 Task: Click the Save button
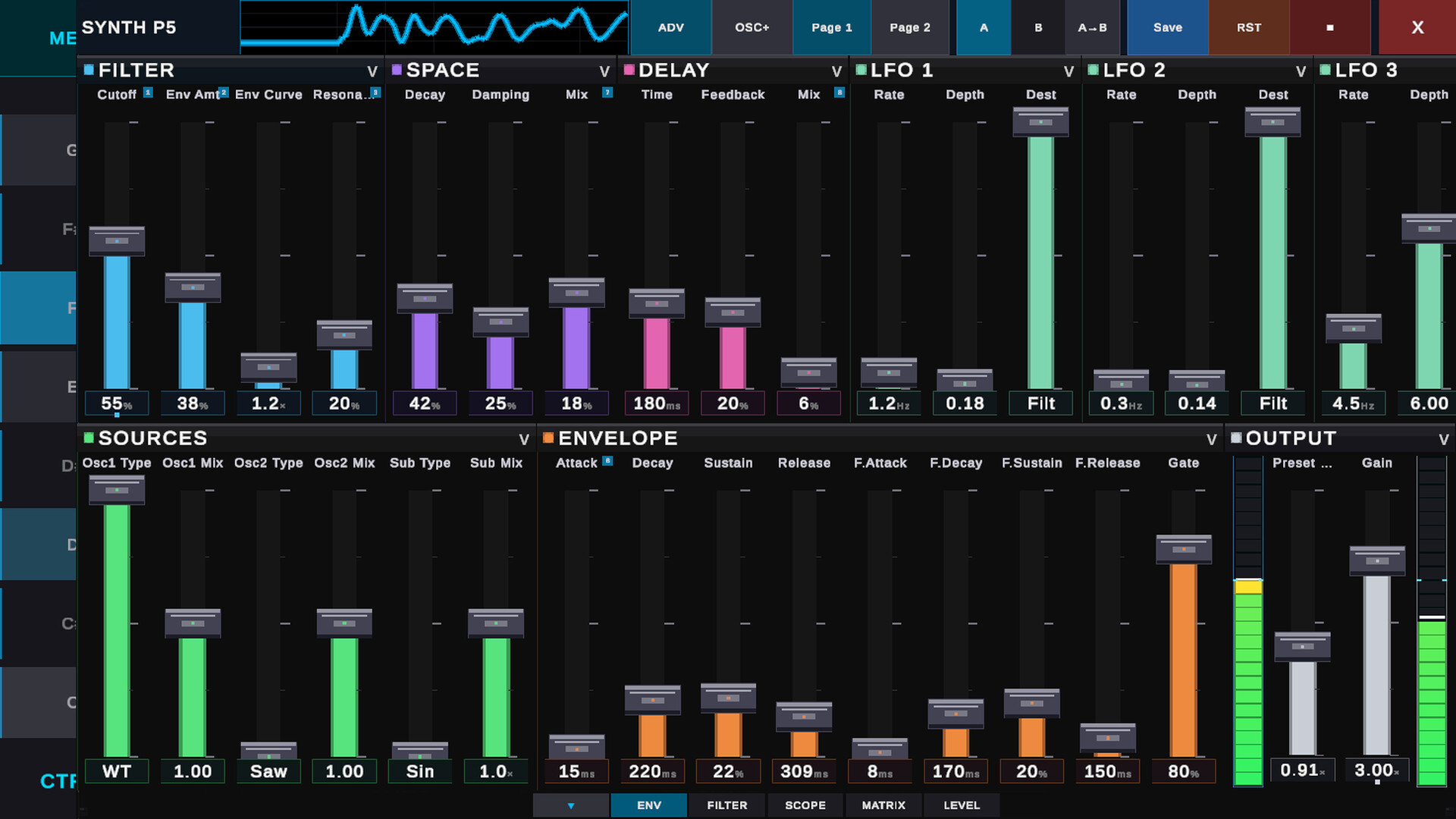pyautogui.click(x=1167, y=27)
